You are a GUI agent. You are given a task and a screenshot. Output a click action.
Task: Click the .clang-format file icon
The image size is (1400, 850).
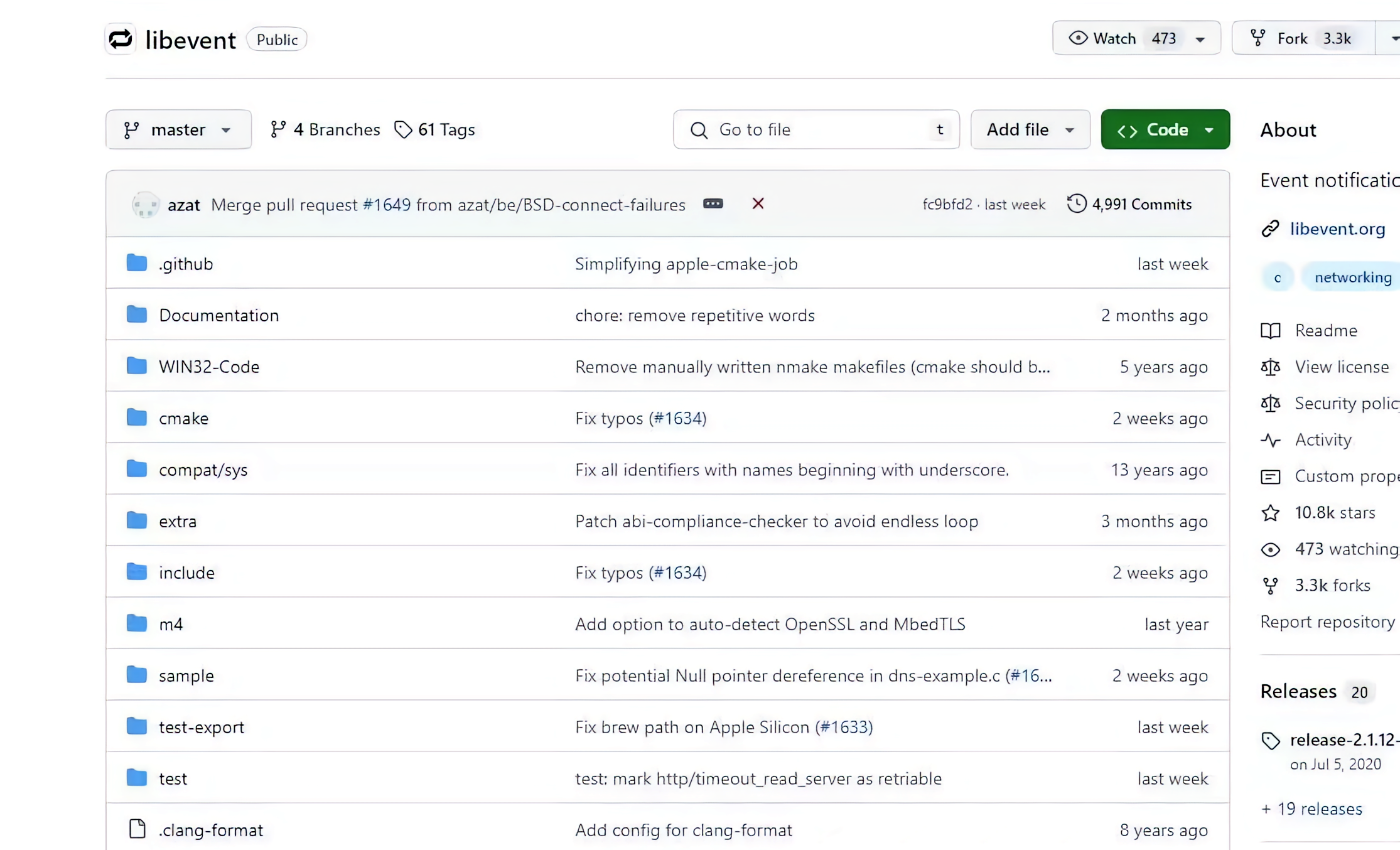coord(137,829)
